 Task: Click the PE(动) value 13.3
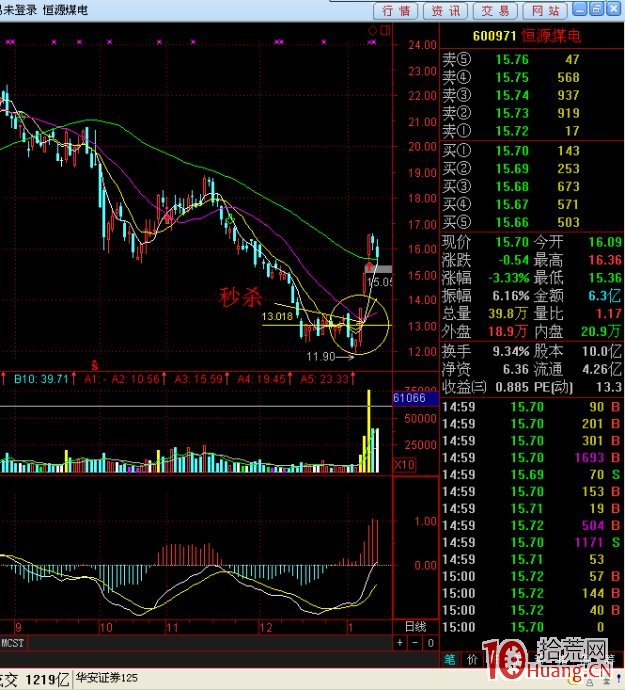coord(608,387)
